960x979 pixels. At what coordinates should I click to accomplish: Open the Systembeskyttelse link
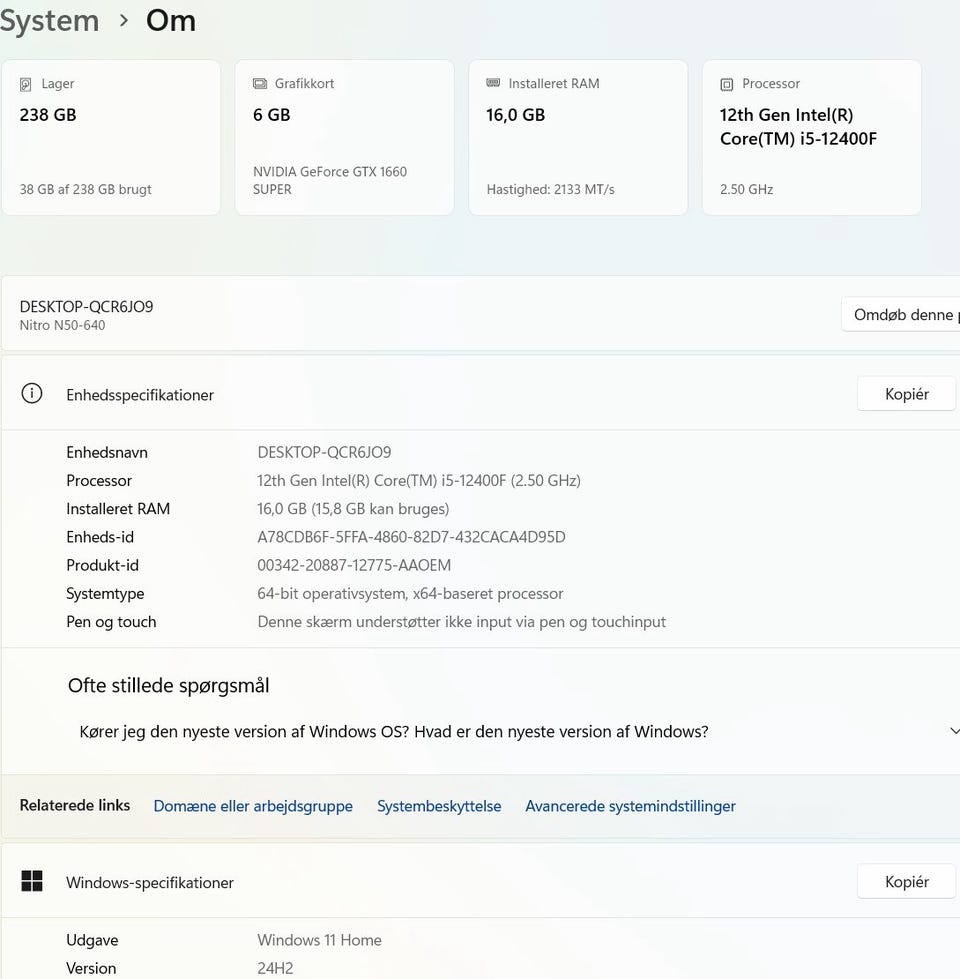[439, 806]
